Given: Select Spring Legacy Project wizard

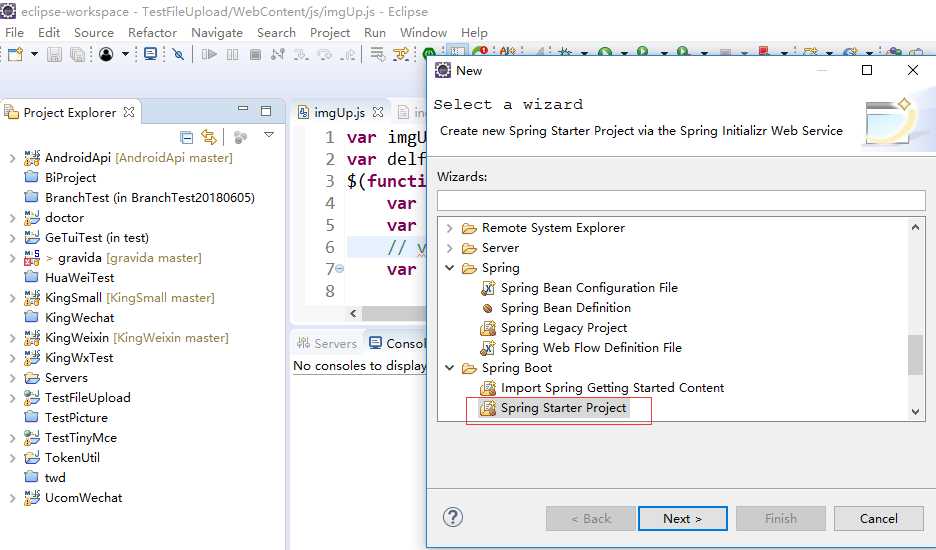Looking at the screenshot, I should coord(554,328).
